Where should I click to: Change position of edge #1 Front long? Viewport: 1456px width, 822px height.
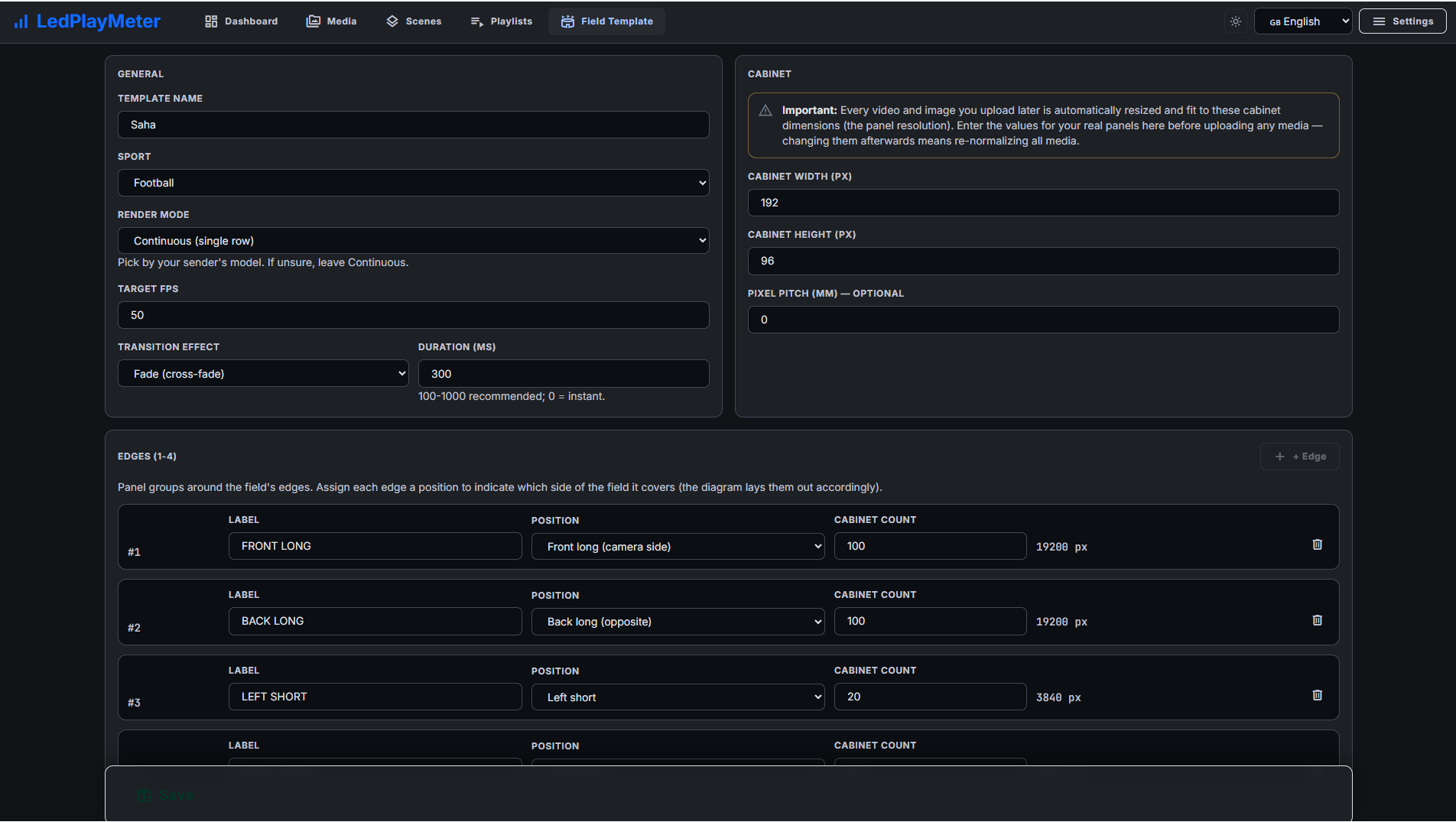[x=678, y=547]
